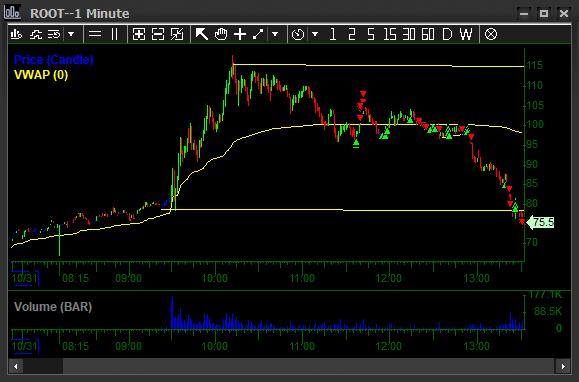Click the Price (Candle) legend label
This screenshot has width=579, height=382.
(x=54, y=59)
